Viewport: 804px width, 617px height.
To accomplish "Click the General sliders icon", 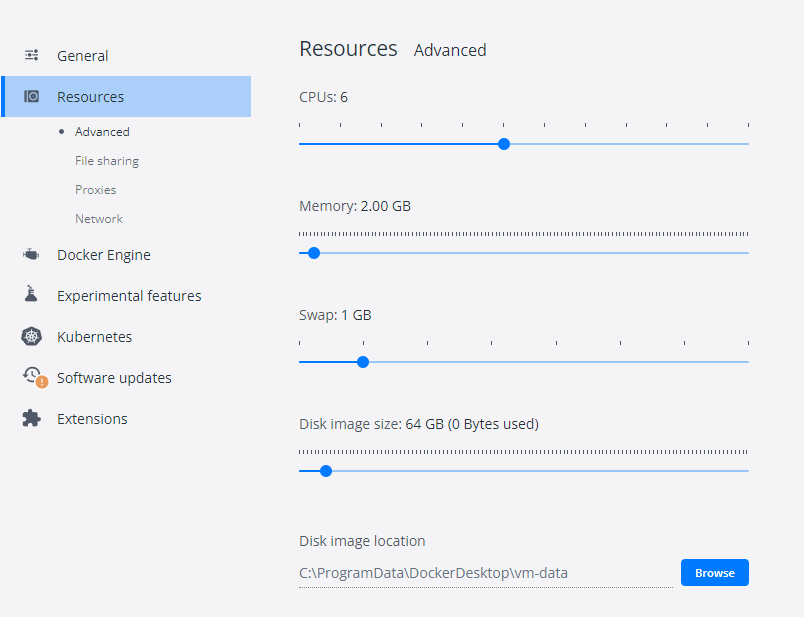I will click(32, 56).
